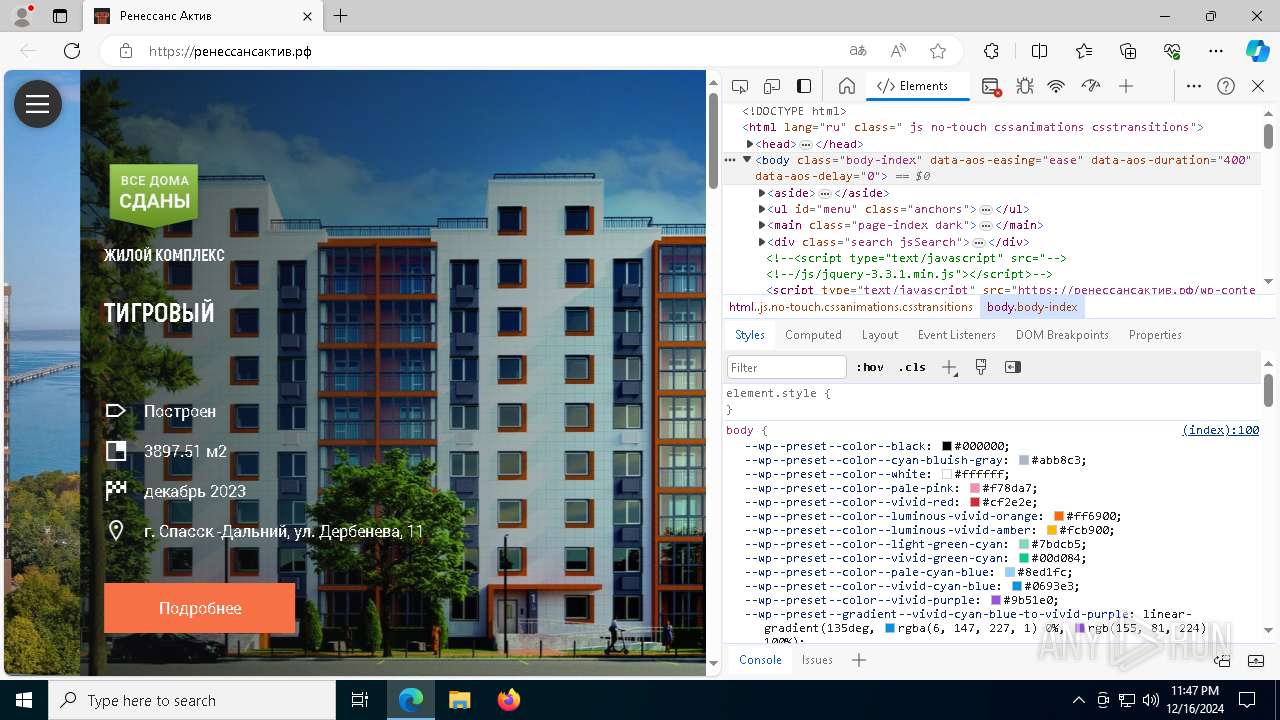Expand the head element node
Screen dimensions: 1280x720
point(750,144)
